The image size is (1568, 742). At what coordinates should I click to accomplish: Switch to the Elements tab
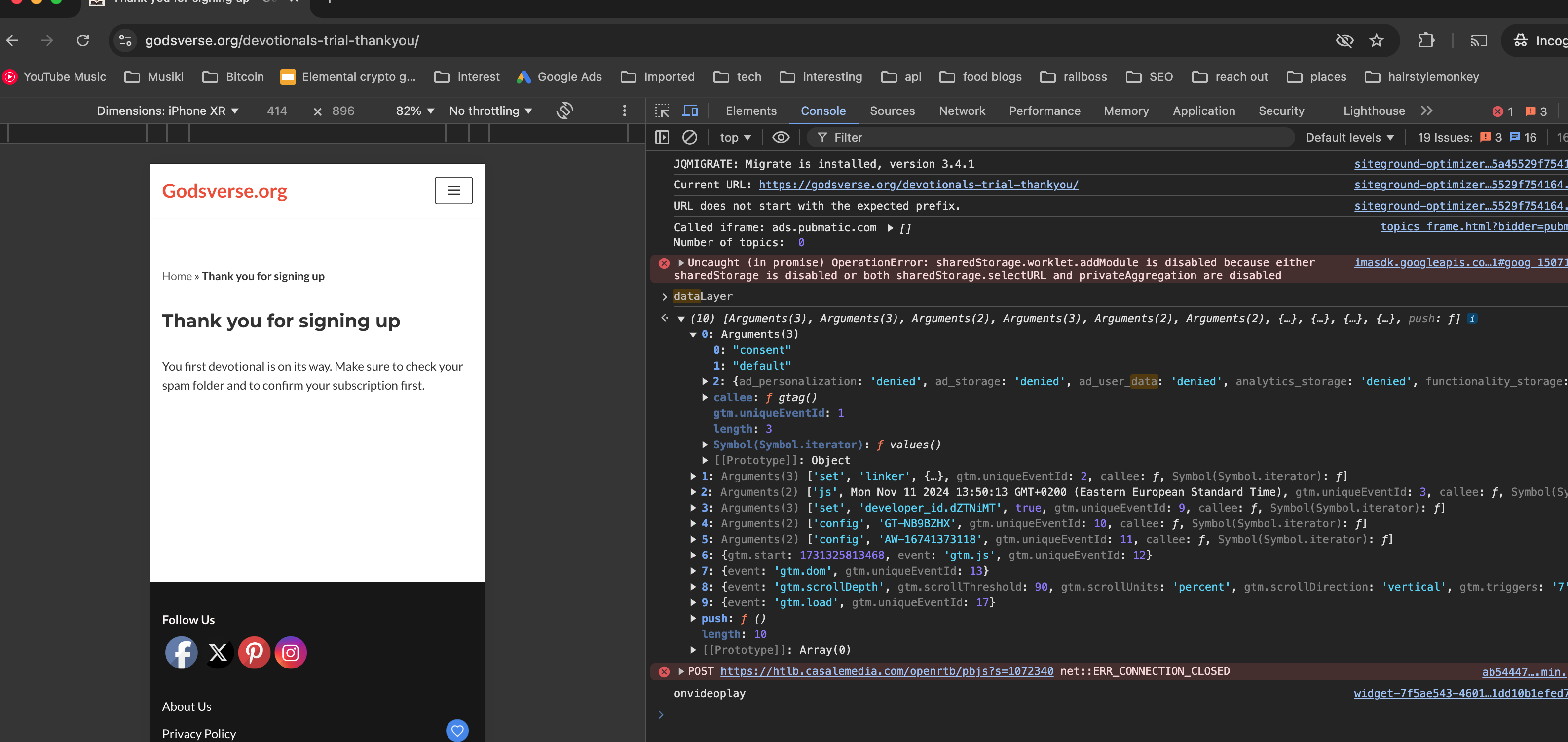pyautogui.click(x=750, y=111)
